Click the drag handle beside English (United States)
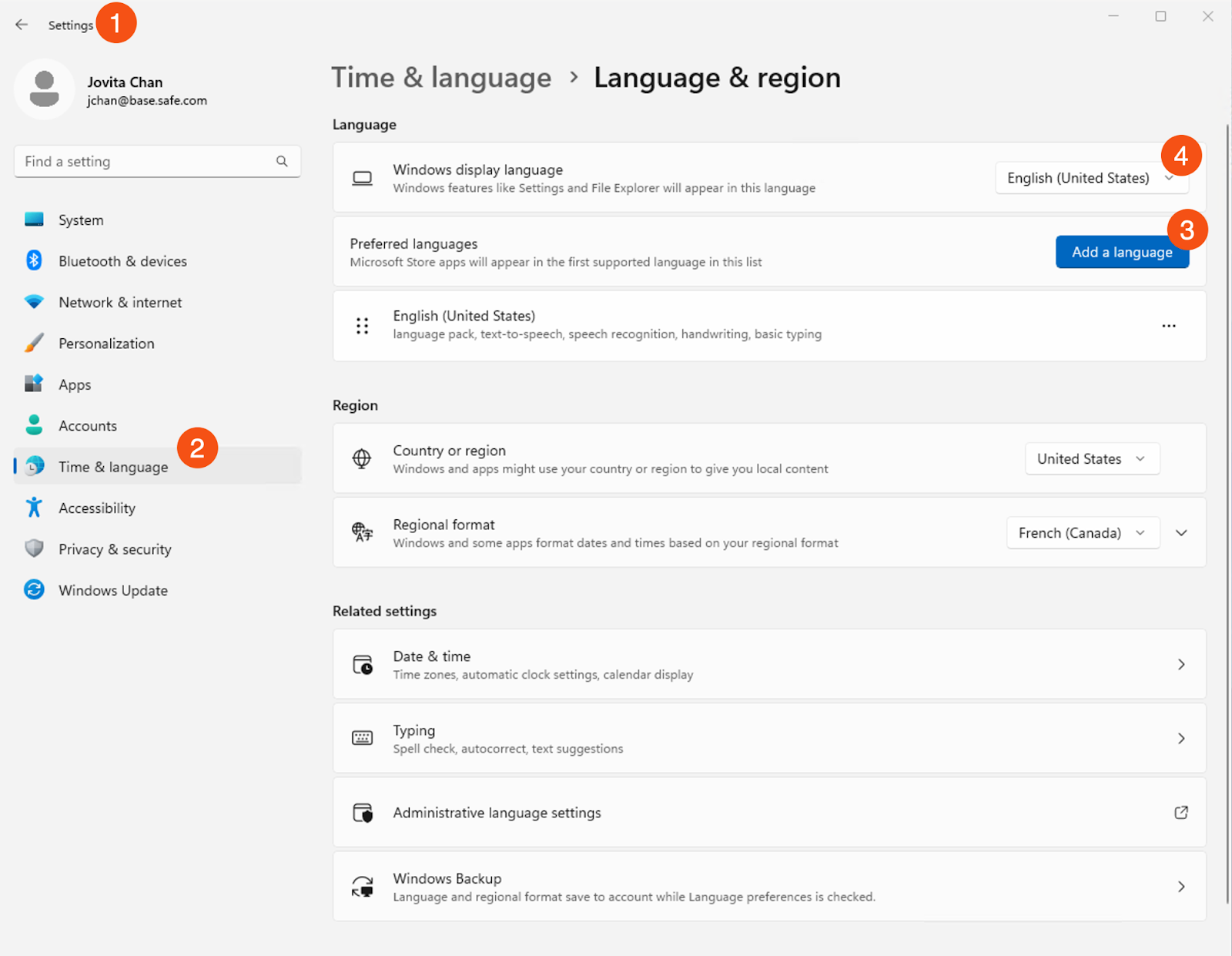The height and width of the screenshot is (956, 1232). (x=362, y=325)
